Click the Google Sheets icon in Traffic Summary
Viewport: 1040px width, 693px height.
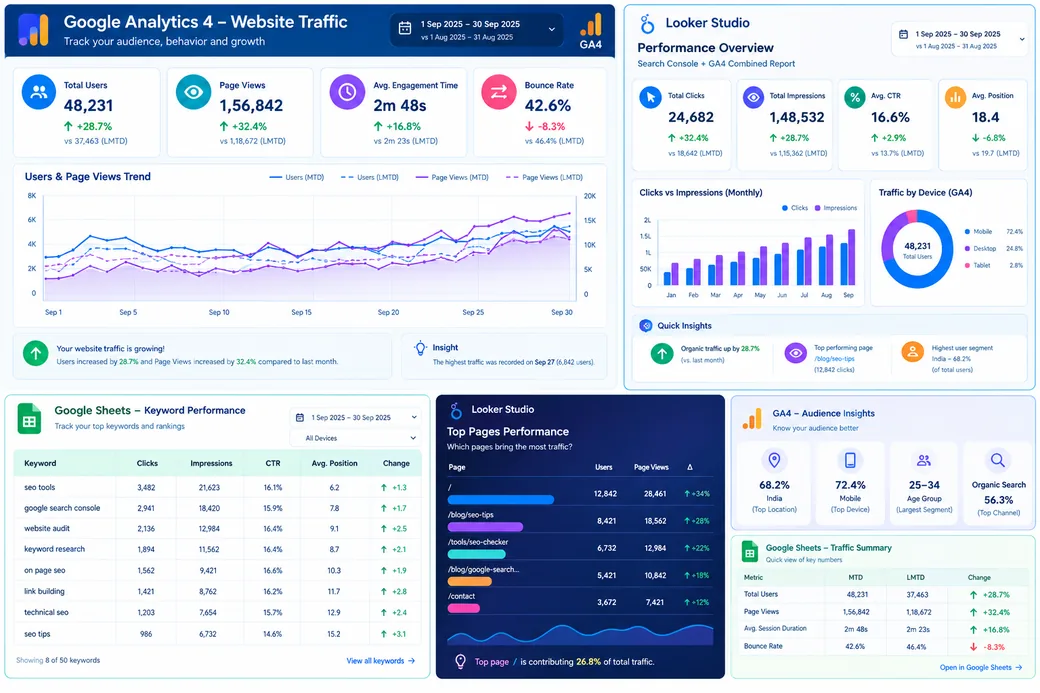point(749,552)
